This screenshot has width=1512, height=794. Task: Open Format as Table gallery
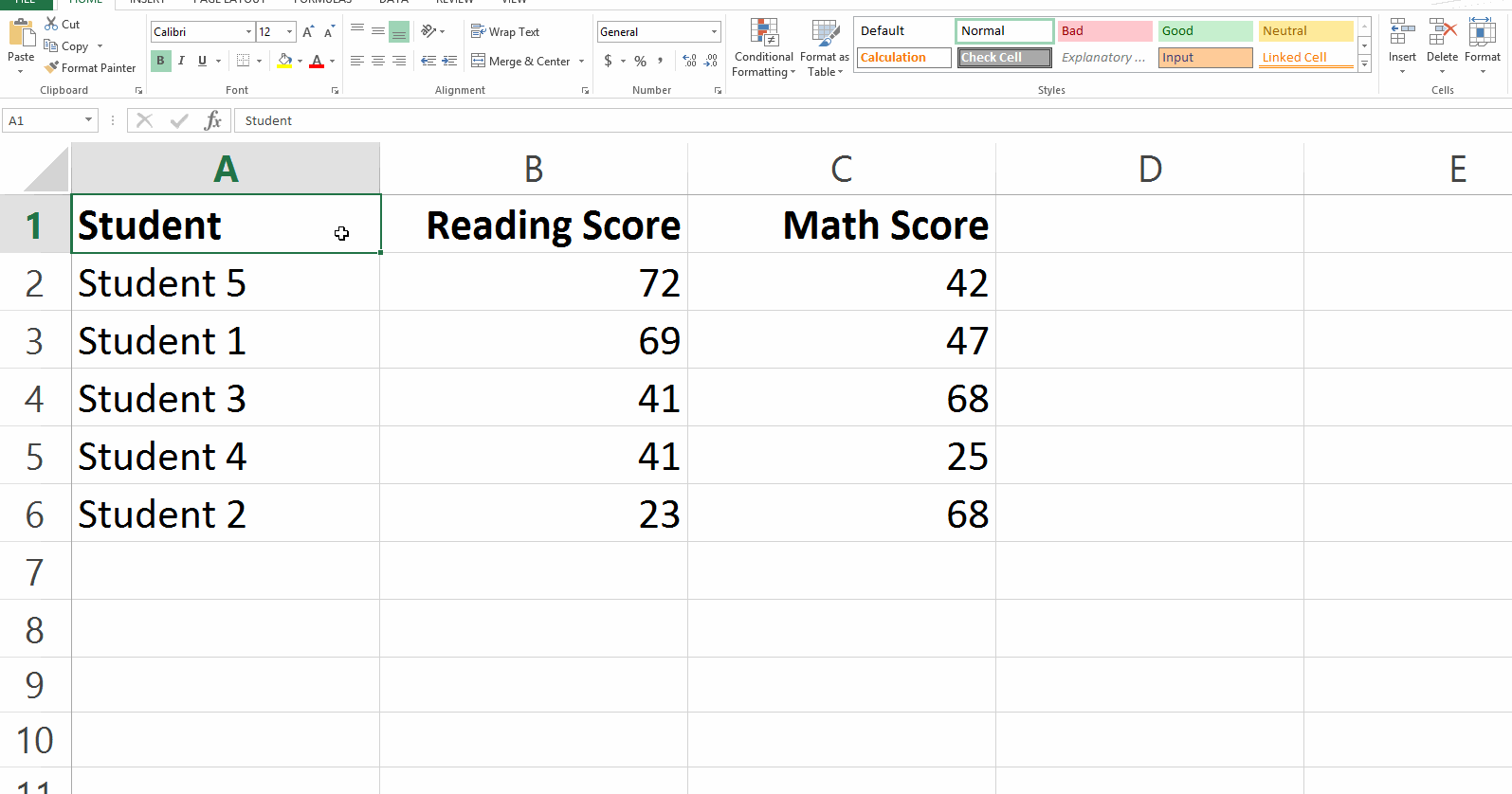point(825,48)
